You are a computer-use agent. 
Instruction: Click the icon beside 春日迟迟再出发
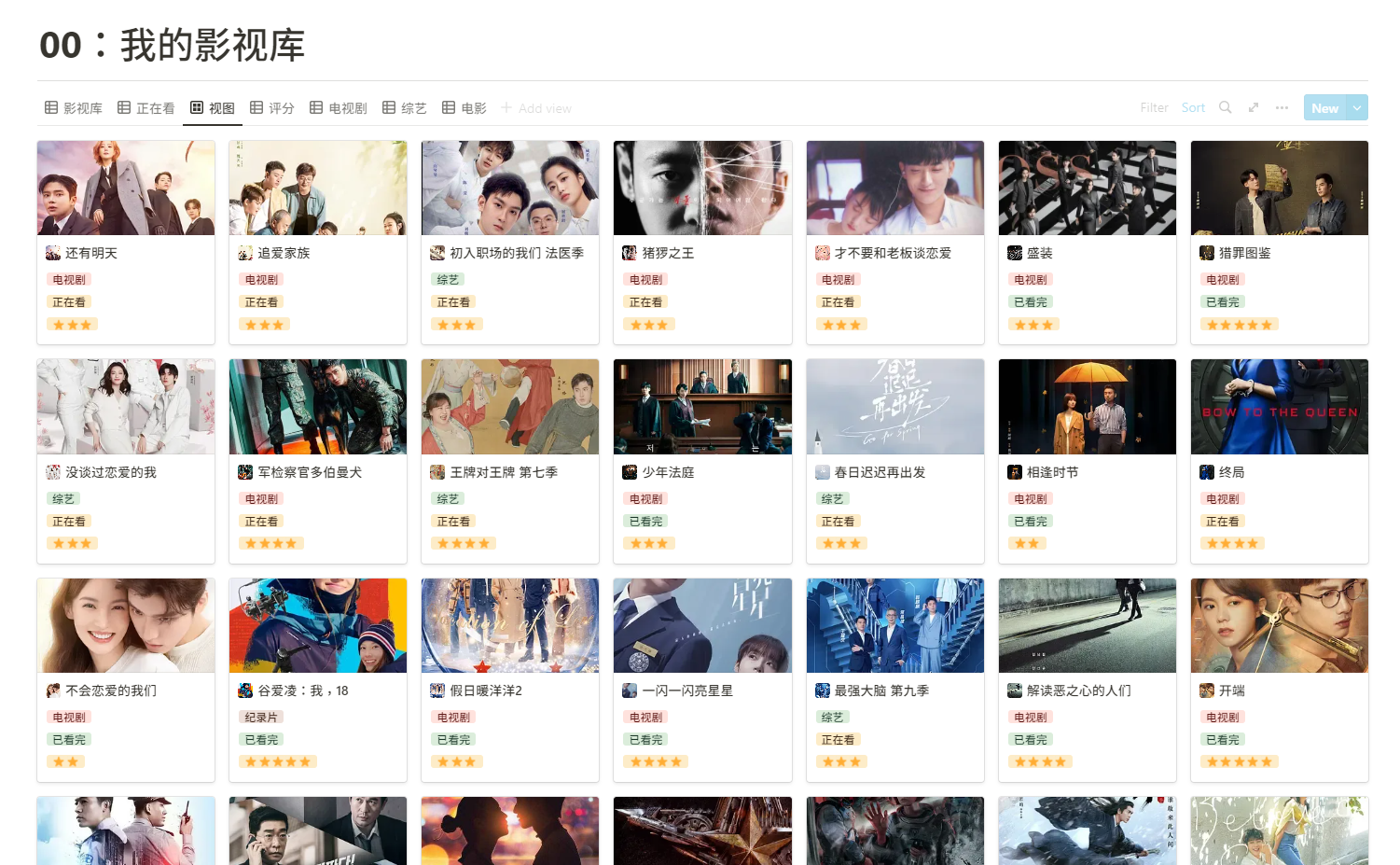coord(822,472)
